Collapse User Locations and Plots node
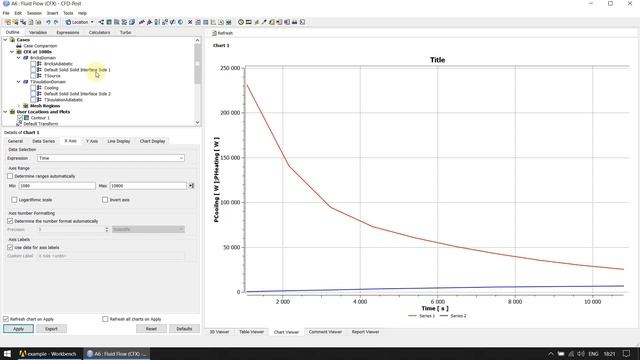Viewport: 640px width, 360px height. coord(5,111)
